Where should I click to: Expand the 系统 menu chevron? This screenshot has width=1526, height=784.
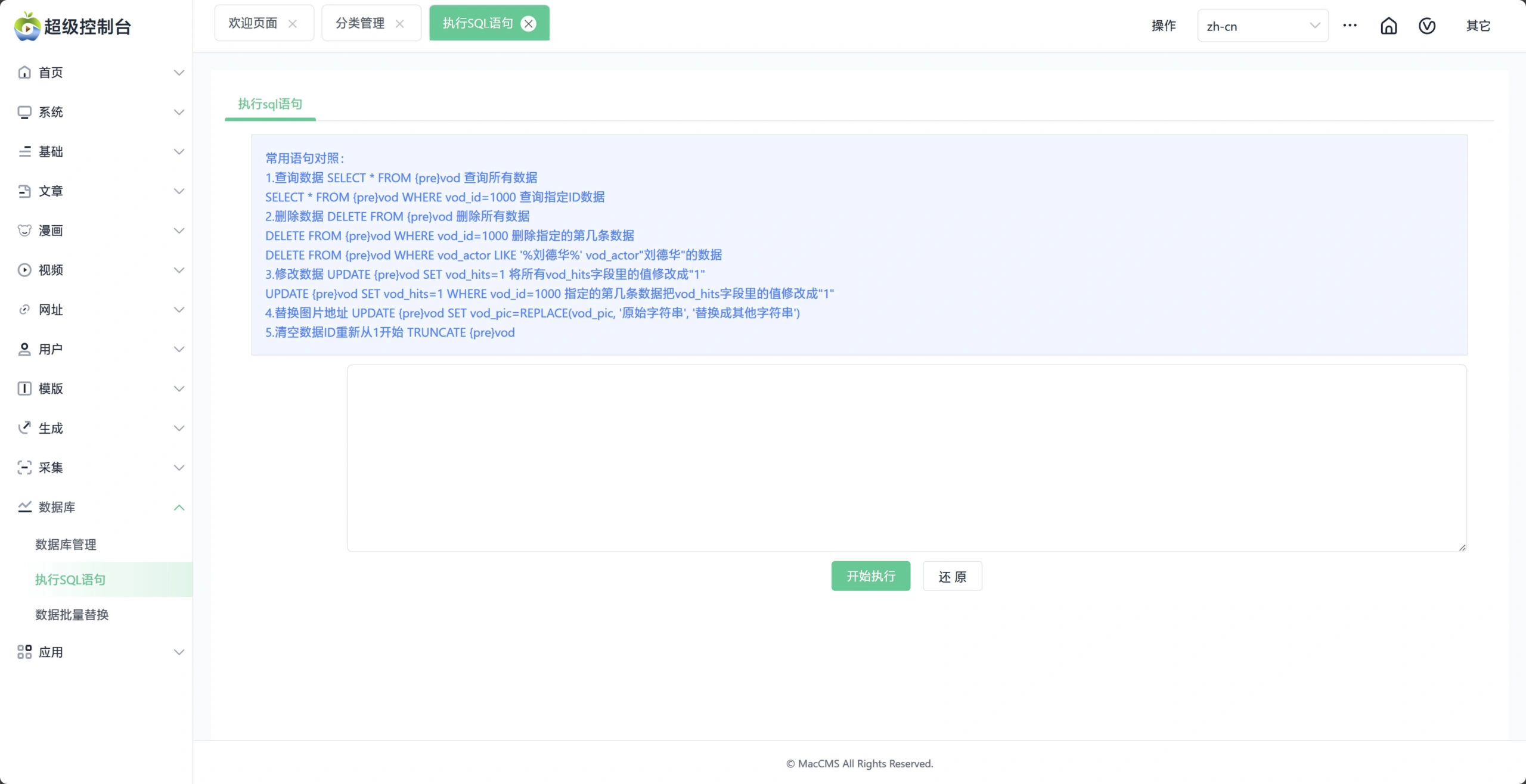179,112
